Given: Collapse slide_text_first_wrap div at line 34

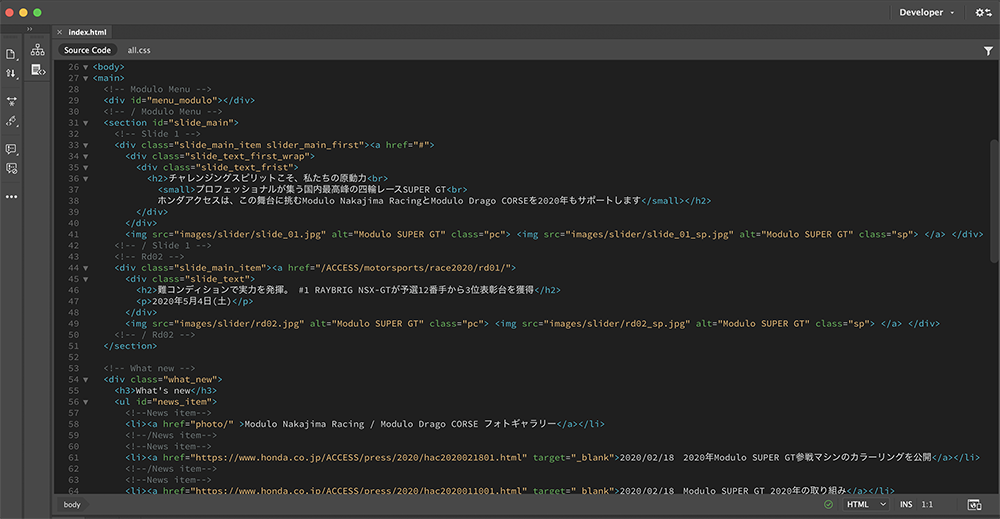Looking at the screenshot, I should [85, 156].
